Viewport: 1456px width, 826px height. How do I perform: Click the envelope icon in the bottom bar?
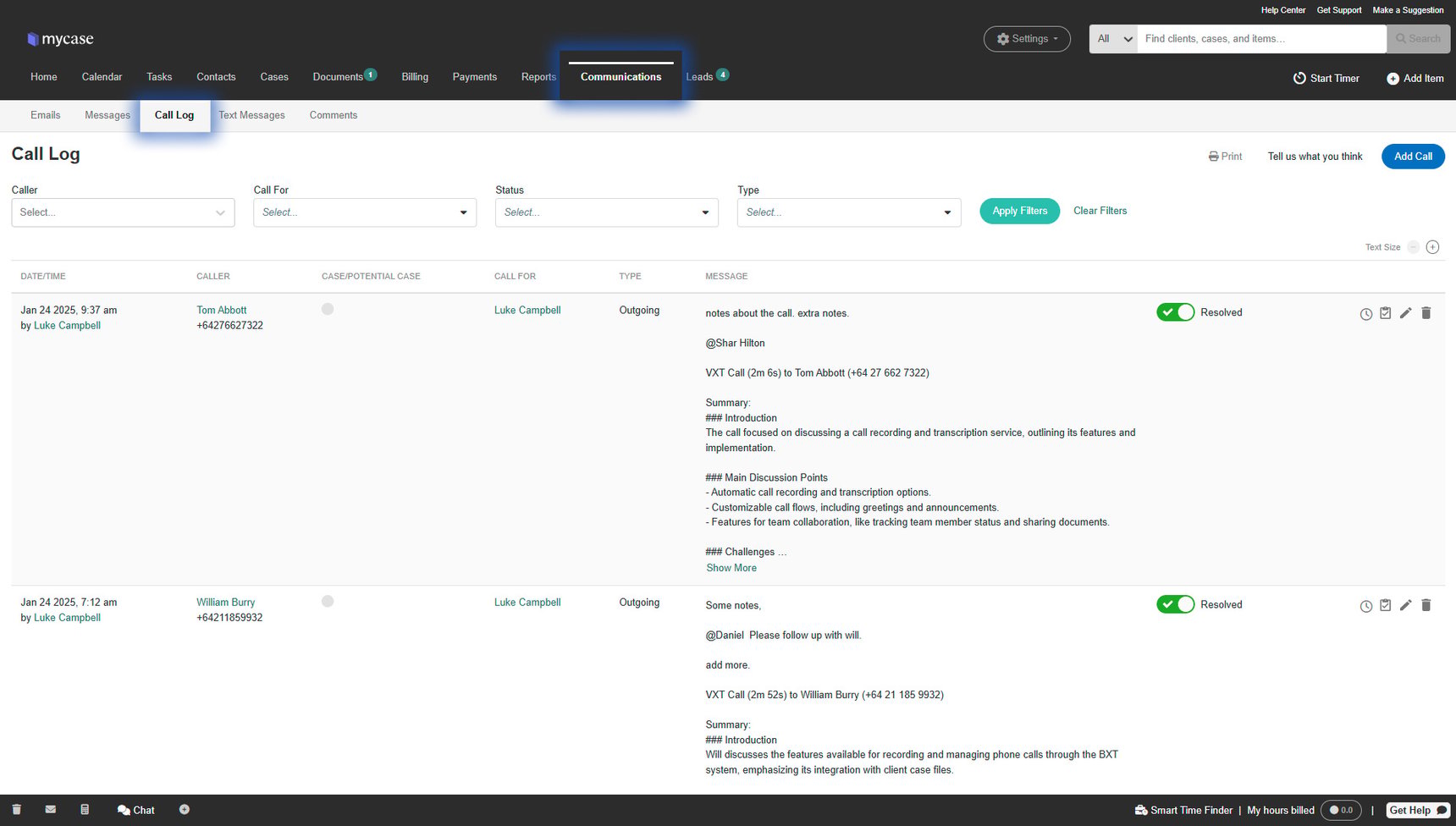(x=51, y=810)
